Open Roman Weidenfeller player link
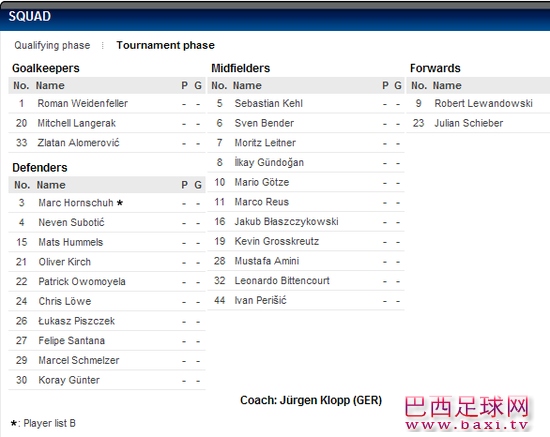550x437 pixels. [x=82, y=103]
